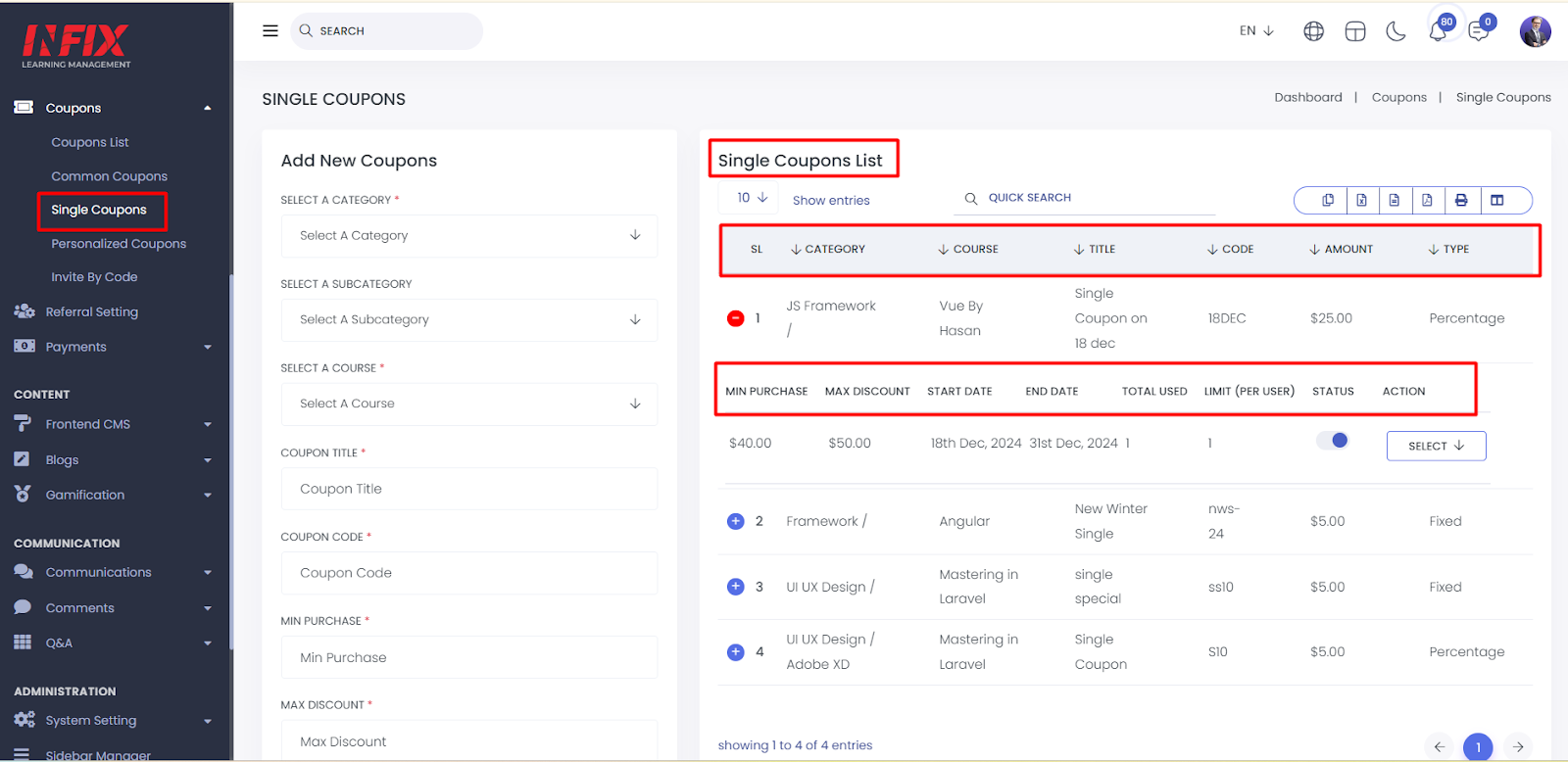Go to Coupons breadcrumb link
Viewport: 1568px width, 762px height.
coord(1399,97)
